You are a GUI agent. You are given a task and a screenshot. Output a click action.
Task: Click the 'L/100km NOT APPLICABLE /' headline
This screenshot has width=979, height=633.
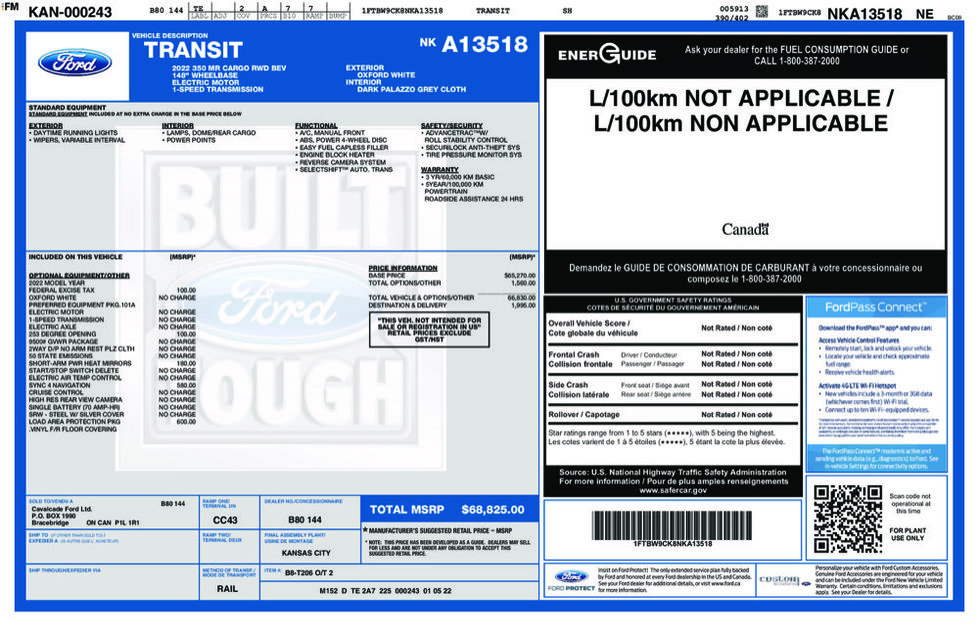[x=741, y=99]
